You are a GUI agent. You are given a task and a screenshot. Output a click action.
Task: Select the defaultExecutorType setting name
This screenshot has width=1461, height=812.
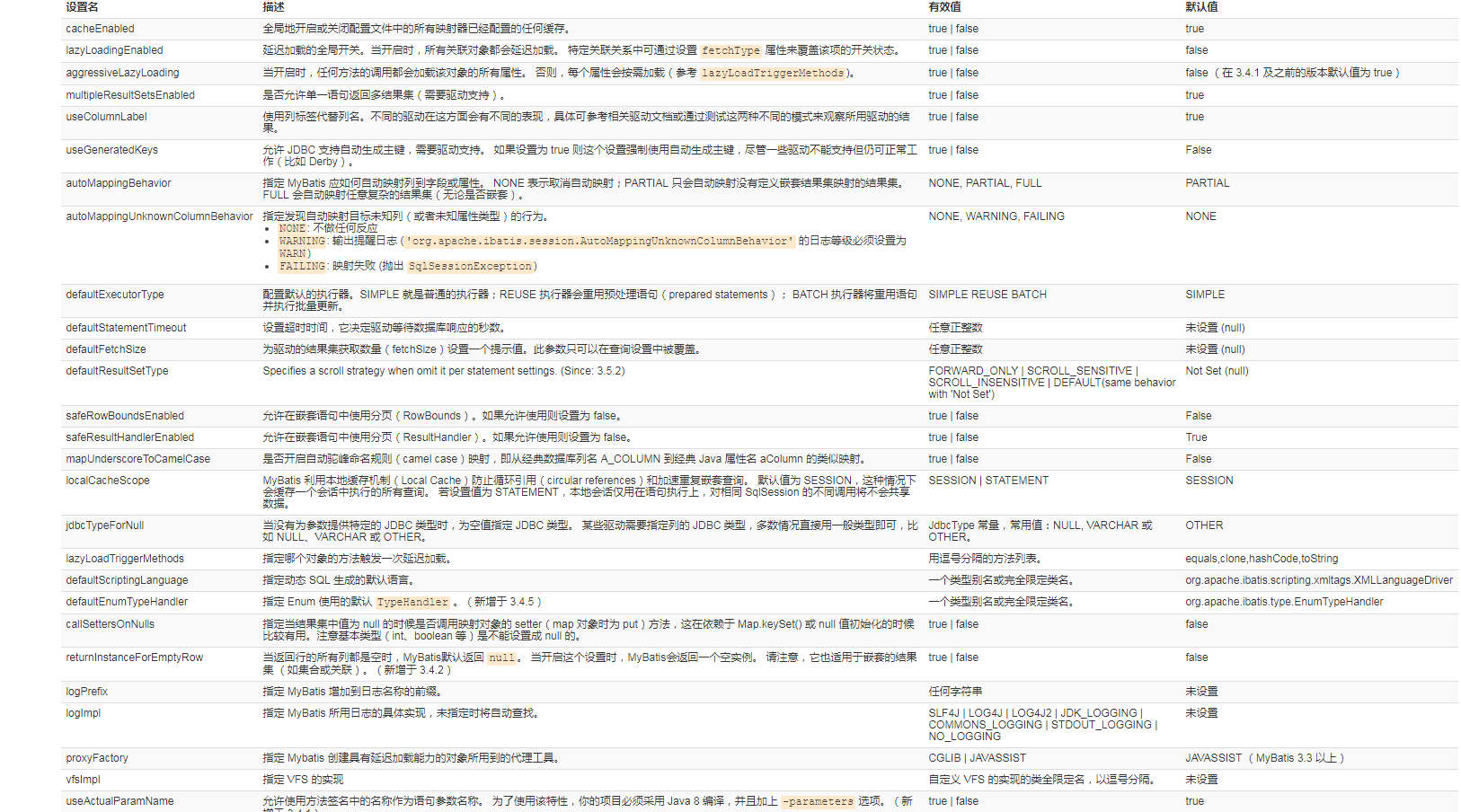pos(115,295)
